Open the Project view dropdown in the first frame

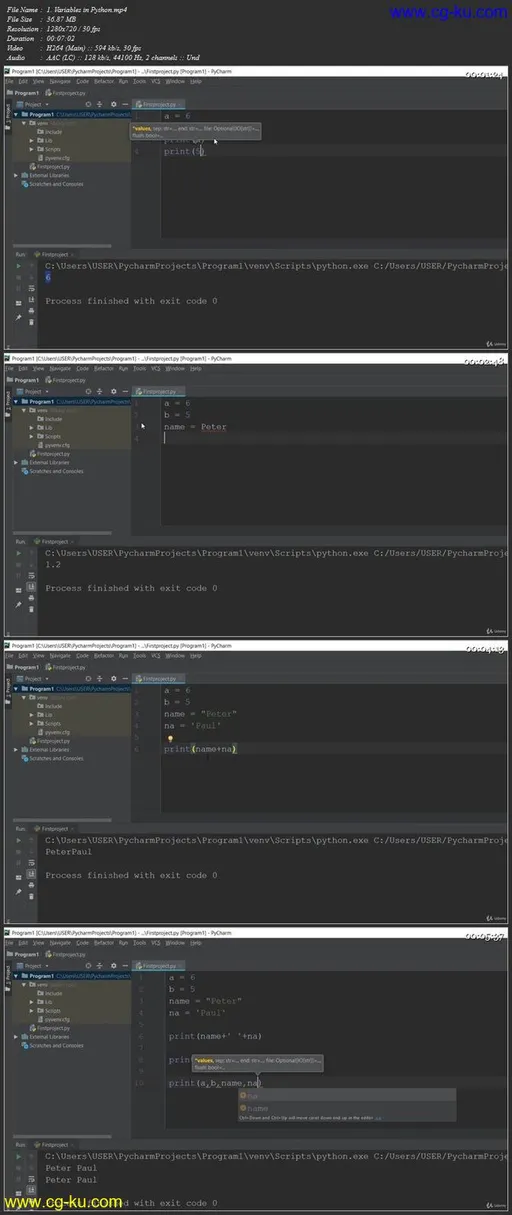coord(32,104)
